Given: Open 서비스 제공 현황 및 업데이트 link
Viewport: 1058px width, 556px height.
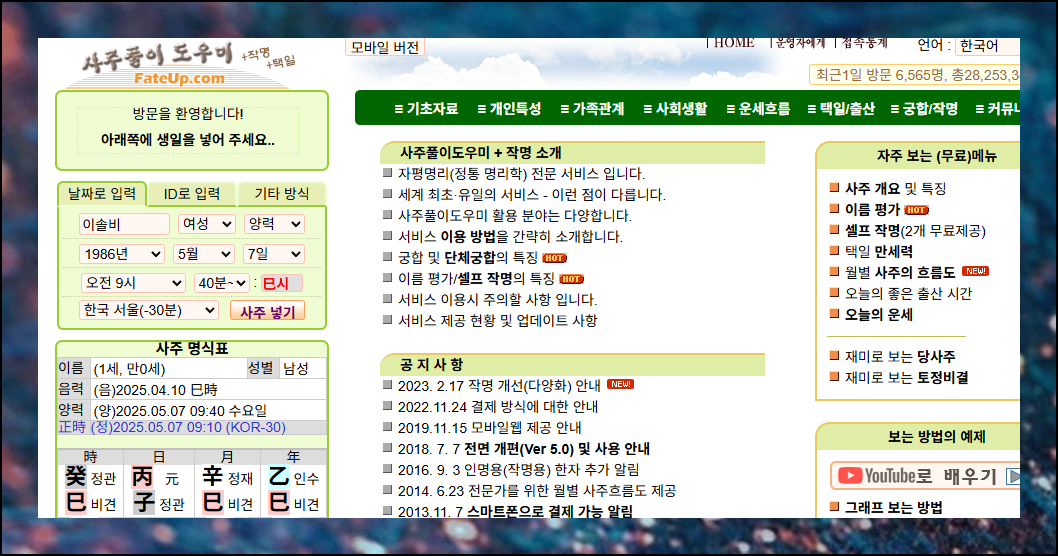Looking at the screenshot, I should coord(497,321).
